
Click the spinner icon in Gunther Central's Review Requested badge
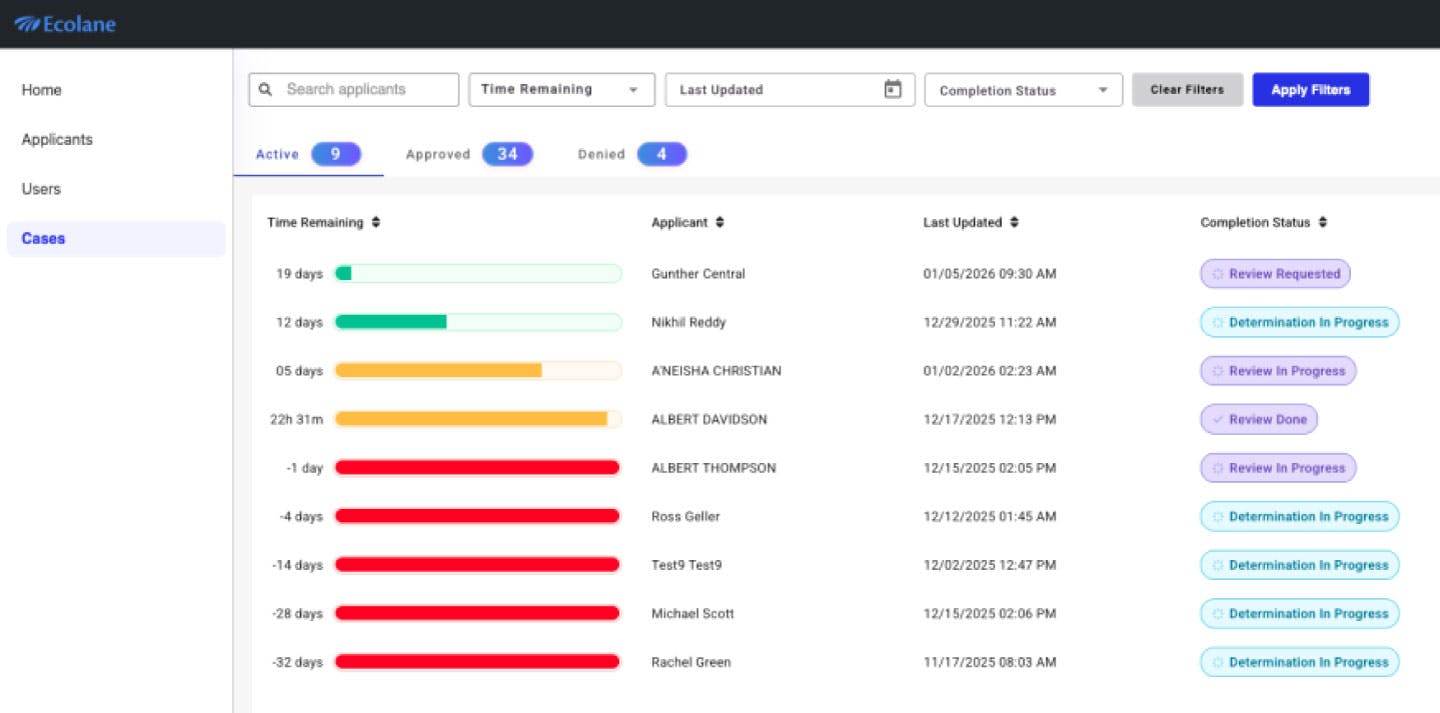point(1218,273)
